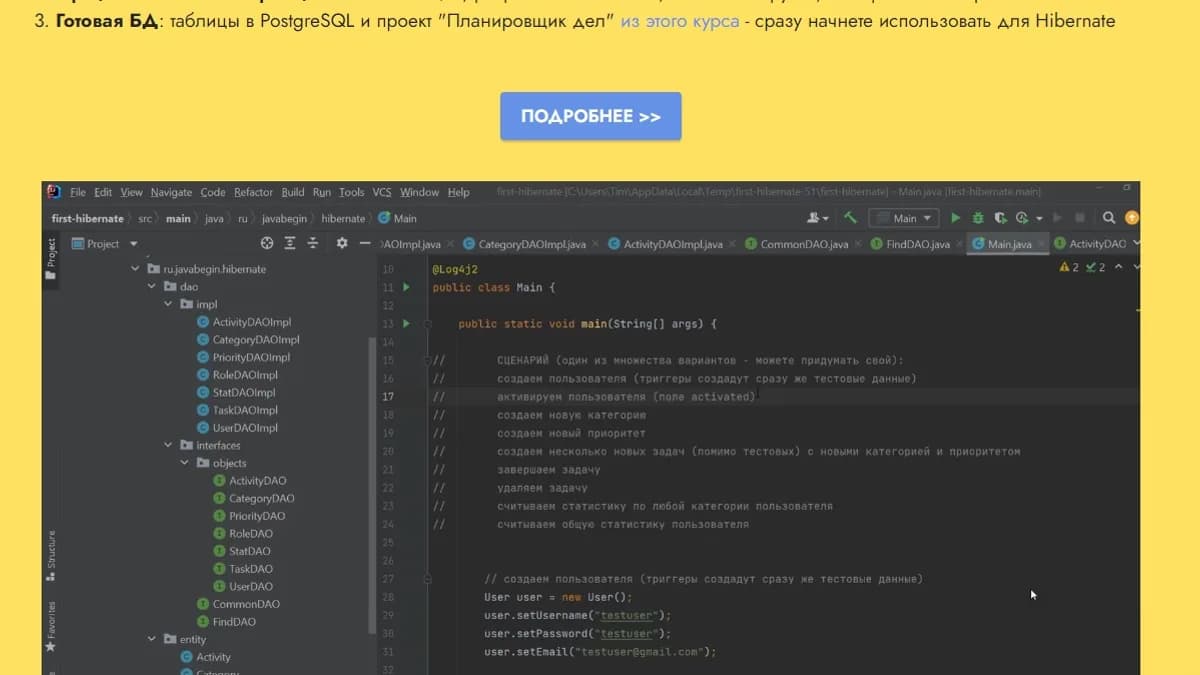Collapse the entity folder
Image resolution: width=1200 pixels, height=675 pixels.
point(152,639)
